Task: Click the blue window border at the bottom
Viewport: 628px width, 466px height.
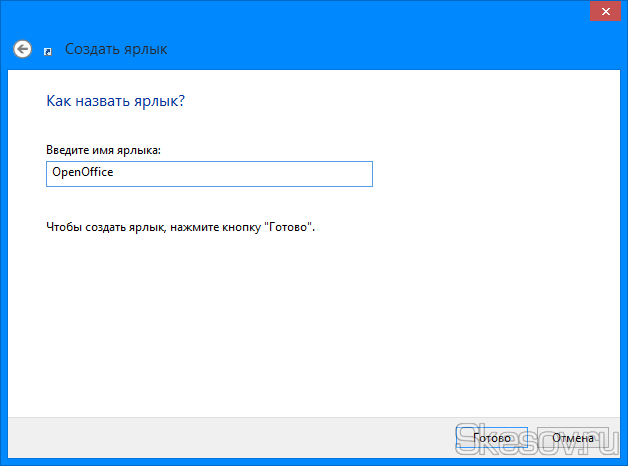Action: click(300, 461)
